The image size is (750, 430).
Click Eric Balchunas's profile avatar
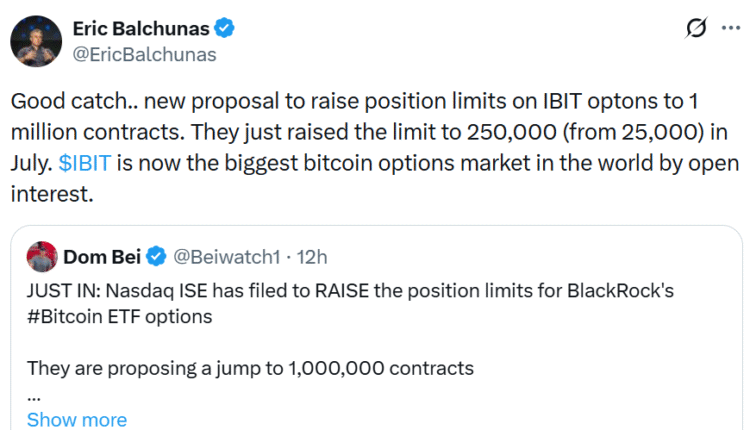coord(36,40)
